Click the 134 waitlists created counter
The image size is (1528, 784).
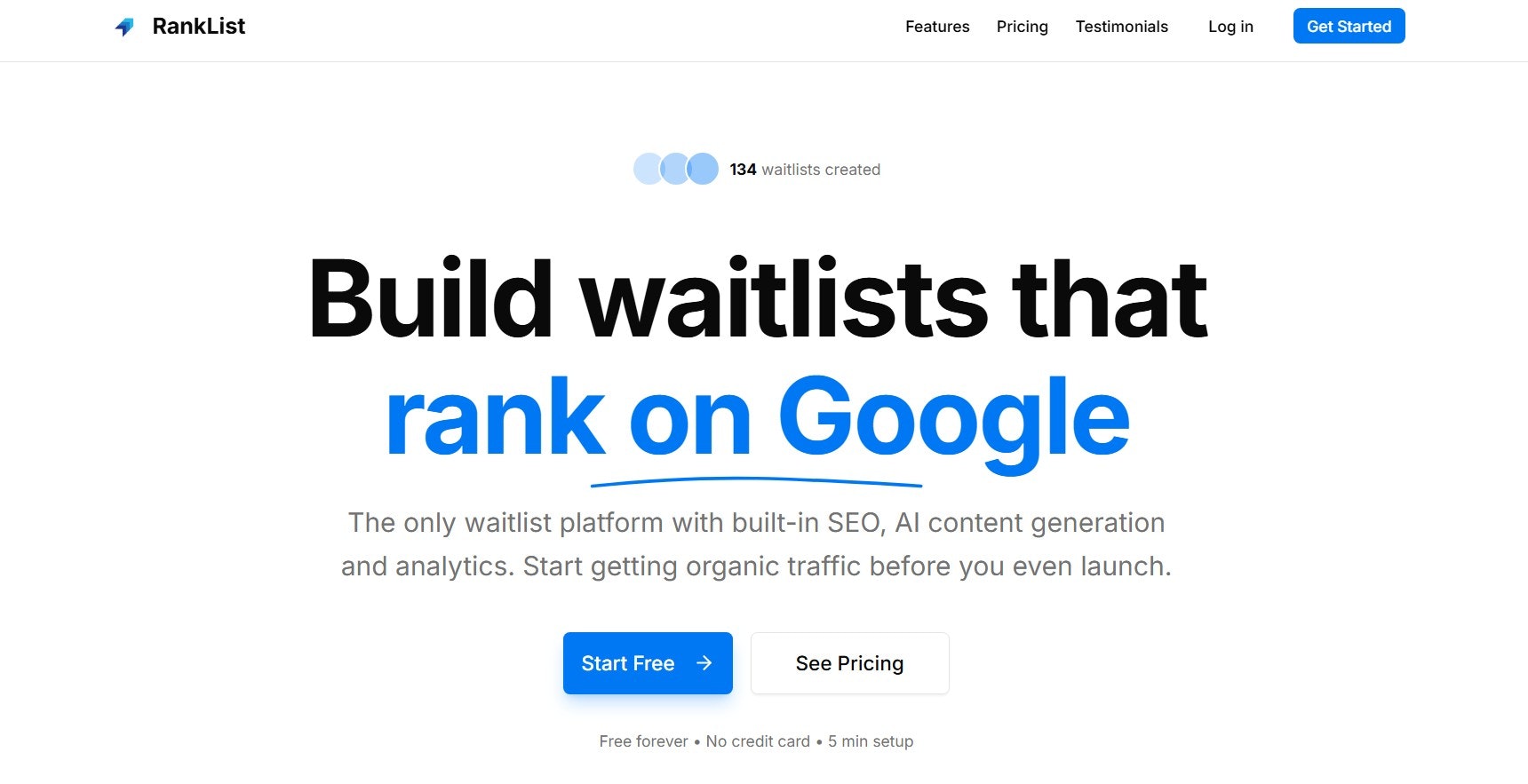point(803,169)
